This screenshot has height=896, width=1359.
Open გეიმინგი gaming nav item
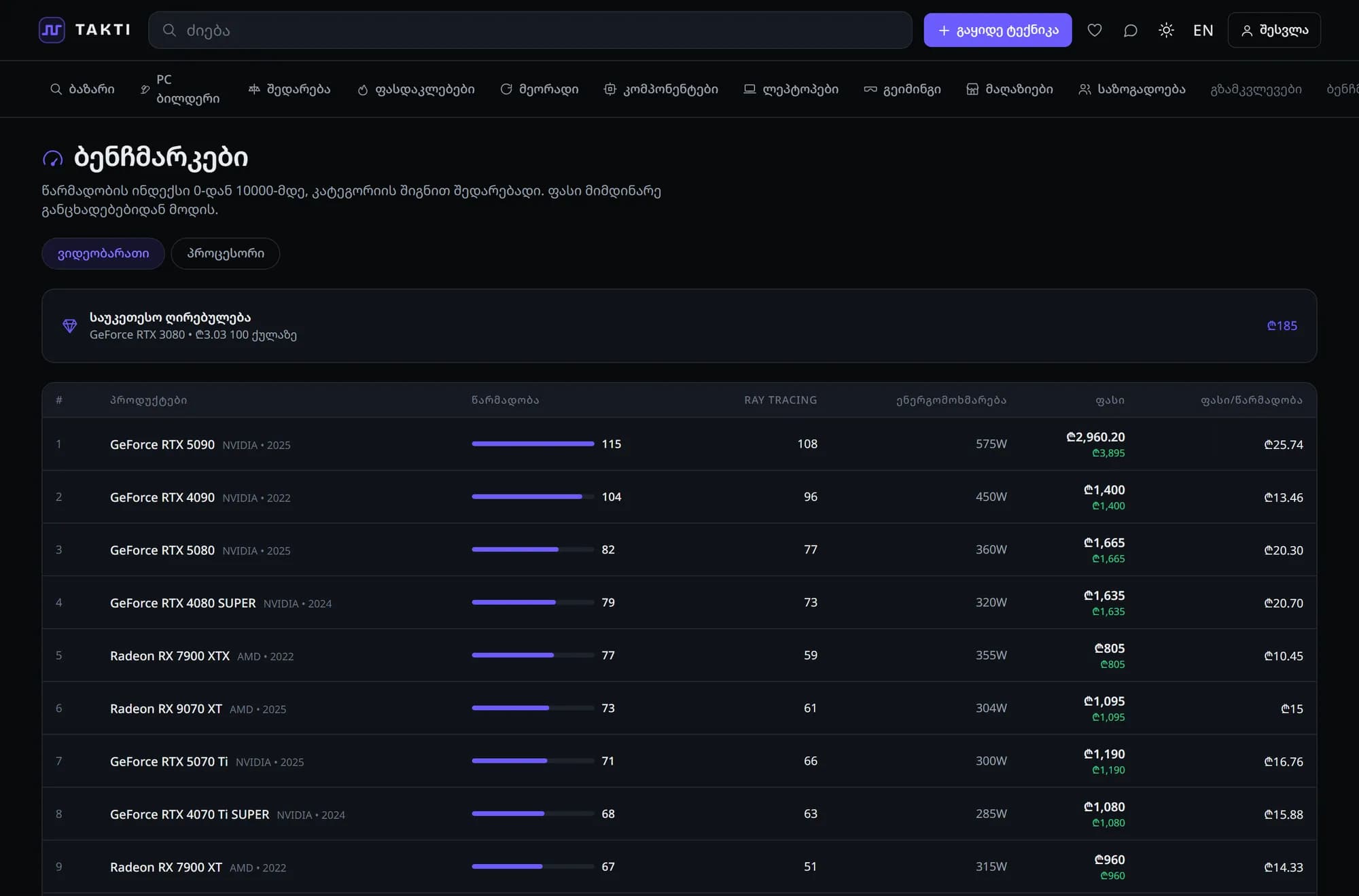pyautogui.click(x=902, y=89)
